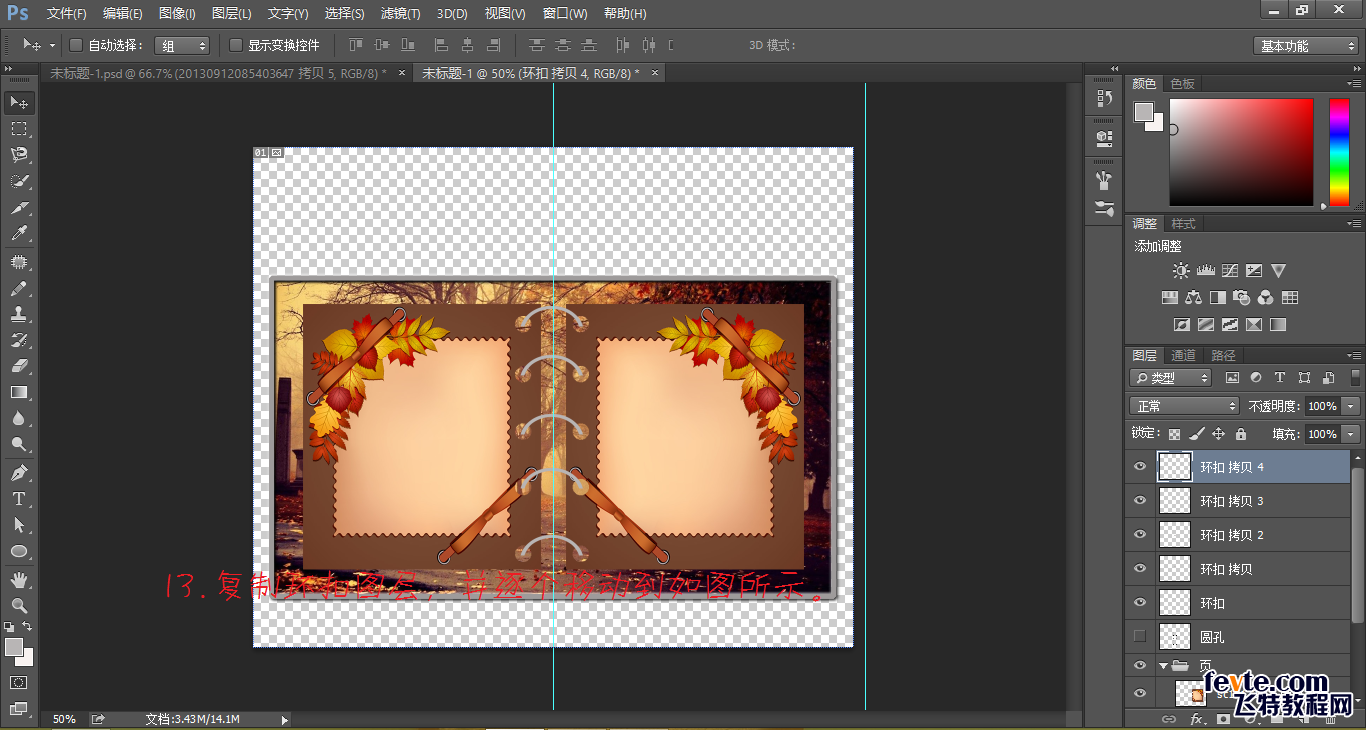Open the 帮助(H) menu
The width and height of the screenshot is (1366, 730).
[625, 13]
